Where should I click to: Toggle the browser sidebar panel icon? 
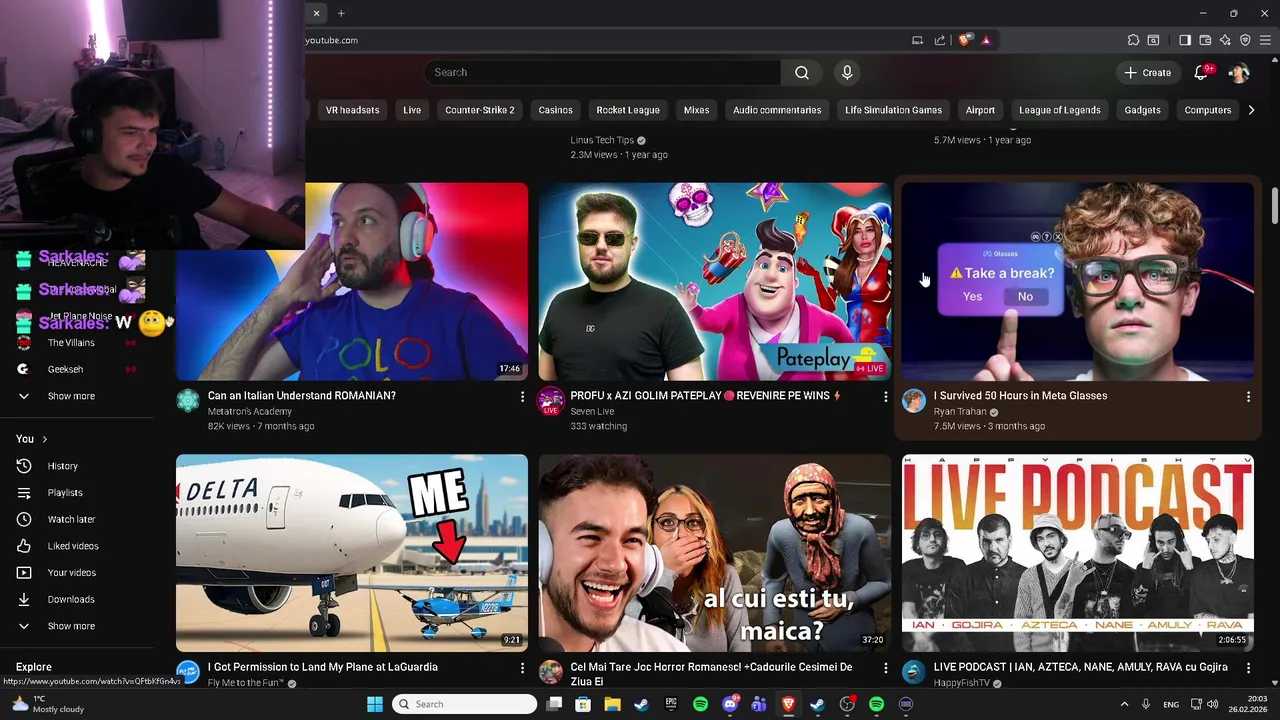[x=1185, y=40]
